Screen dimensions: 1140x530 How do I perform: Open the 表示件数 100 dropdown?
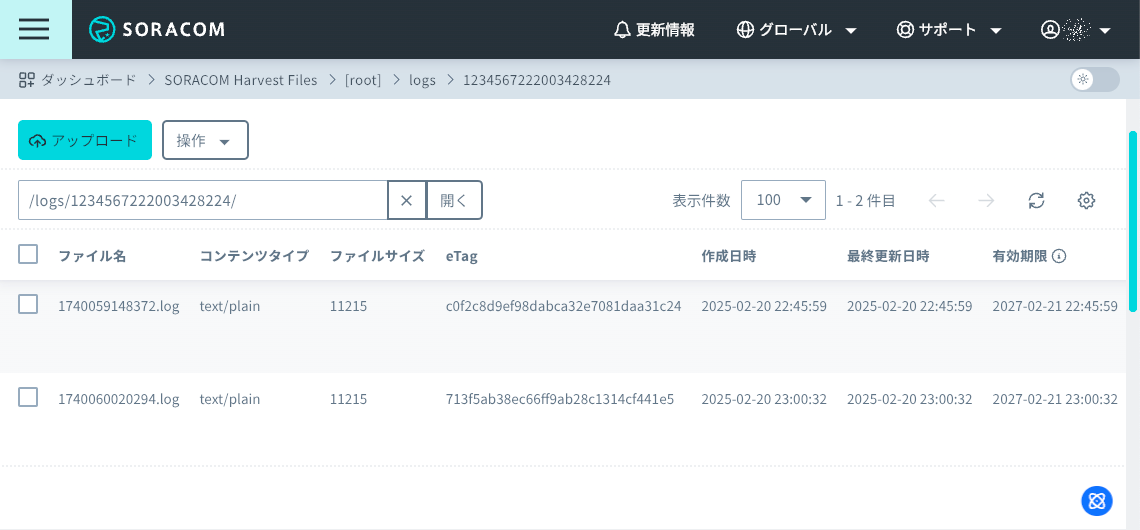tap(783, 200)
